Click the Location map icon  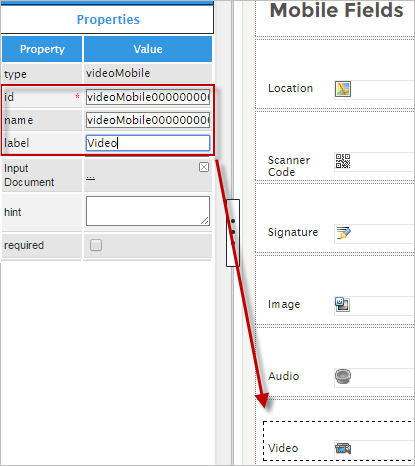coord(343,89)
